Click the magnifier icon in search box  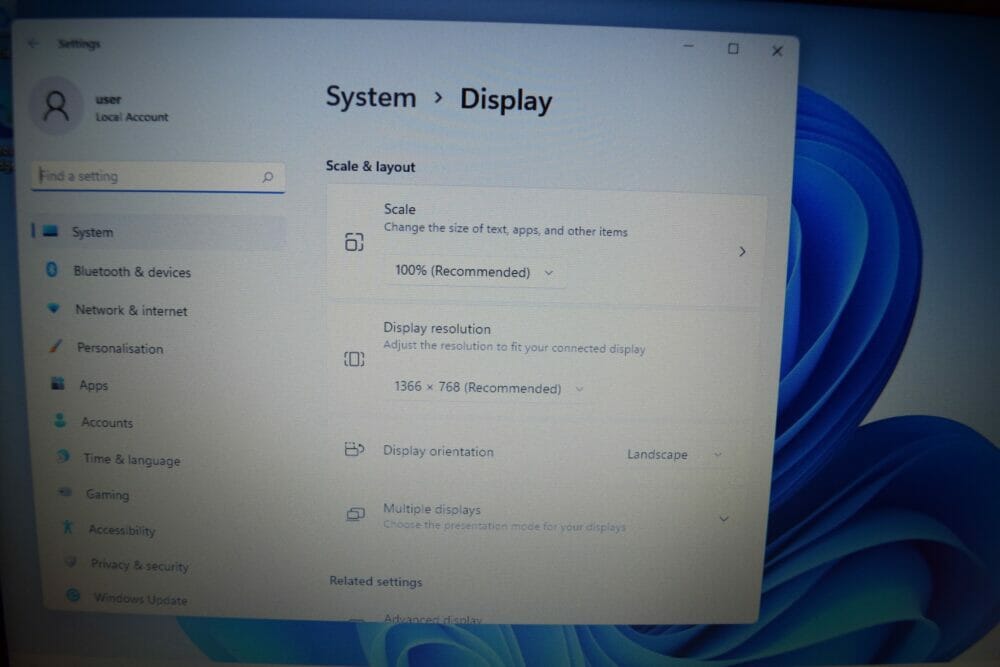268,177
